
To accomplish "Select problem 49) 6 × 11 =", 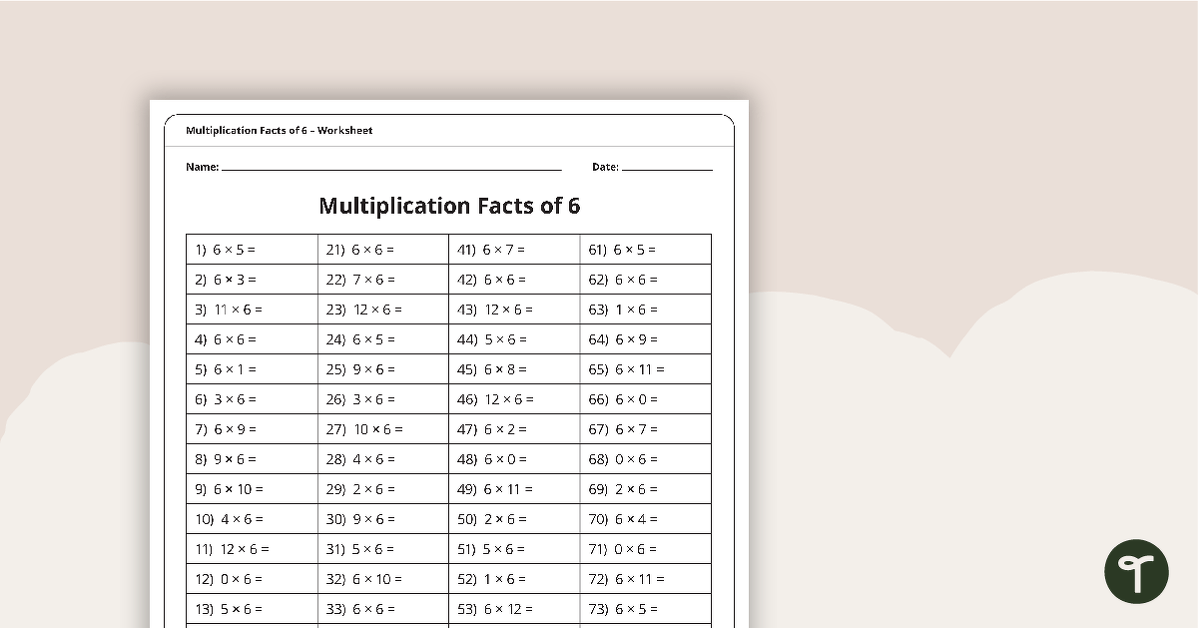I will 495,489.
